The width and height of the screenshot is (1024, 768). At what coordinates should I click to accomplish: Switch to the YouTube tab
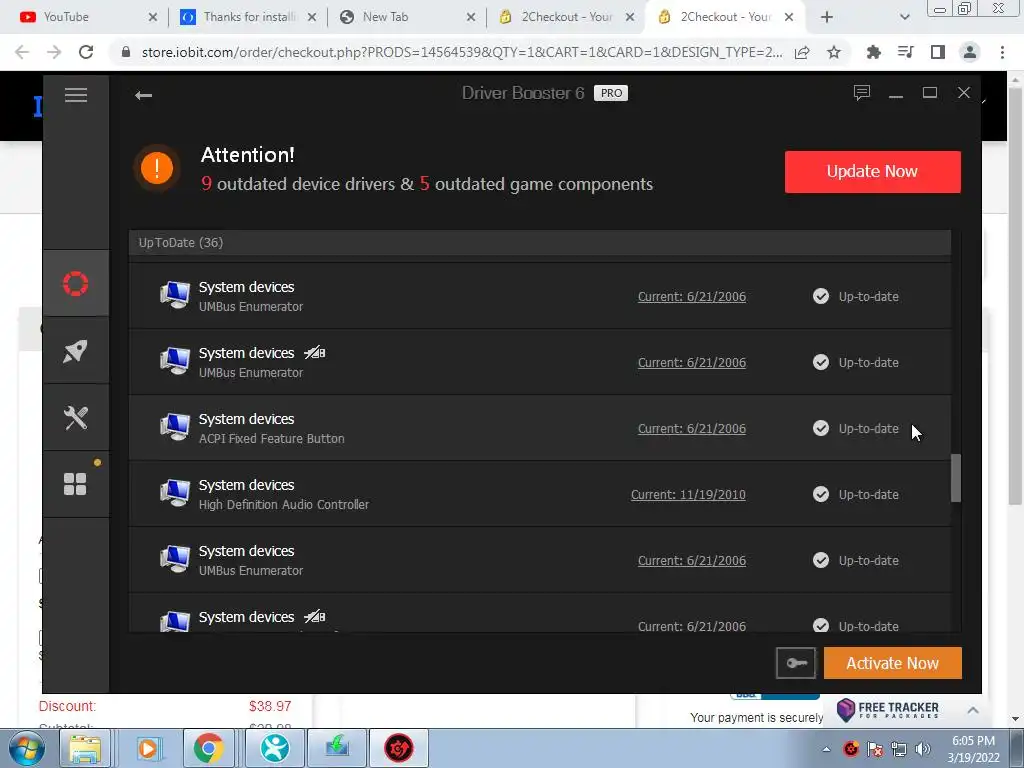[x=90, y=17]
